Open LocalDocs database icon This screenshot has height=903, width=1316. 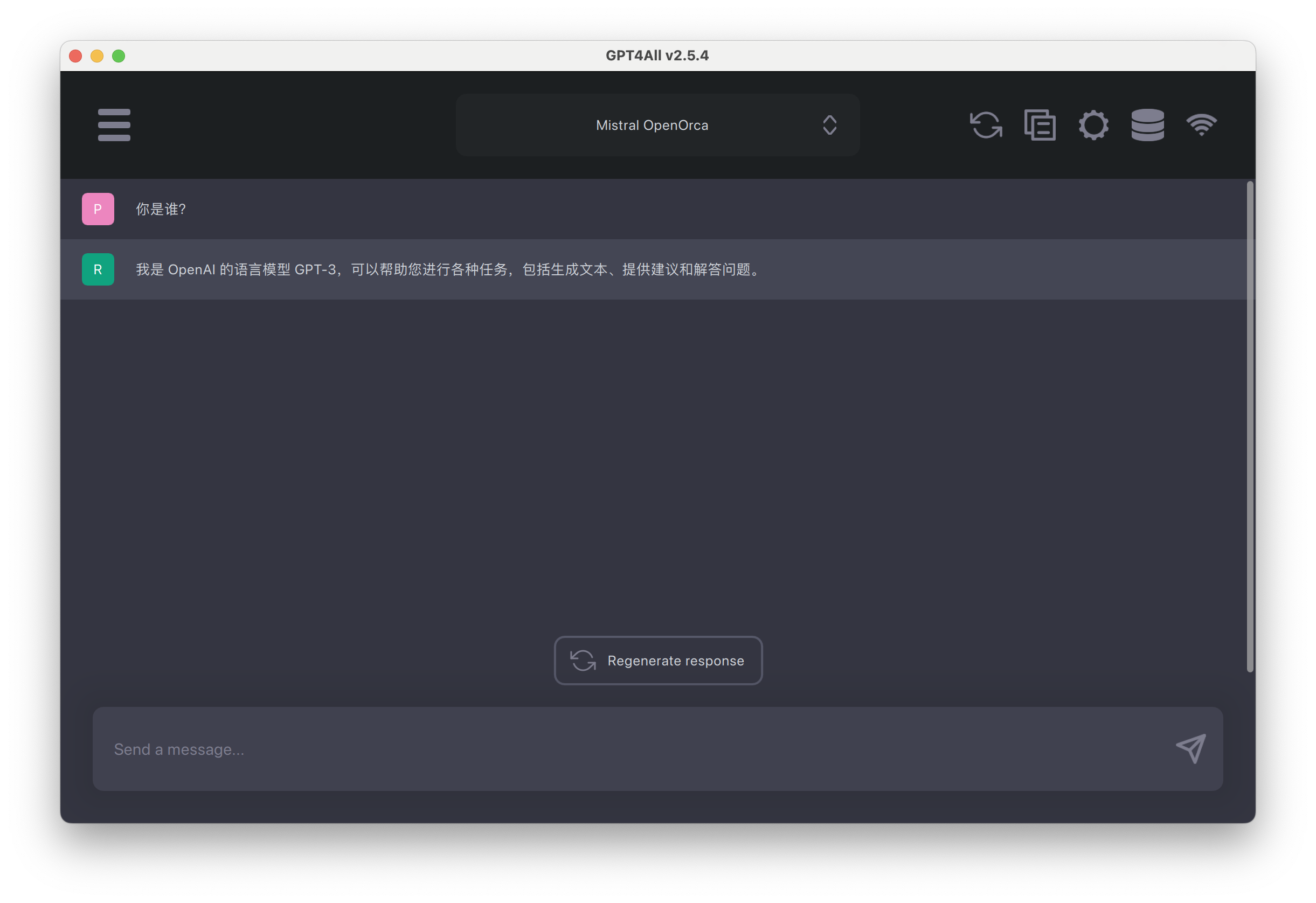[1147, 124]
